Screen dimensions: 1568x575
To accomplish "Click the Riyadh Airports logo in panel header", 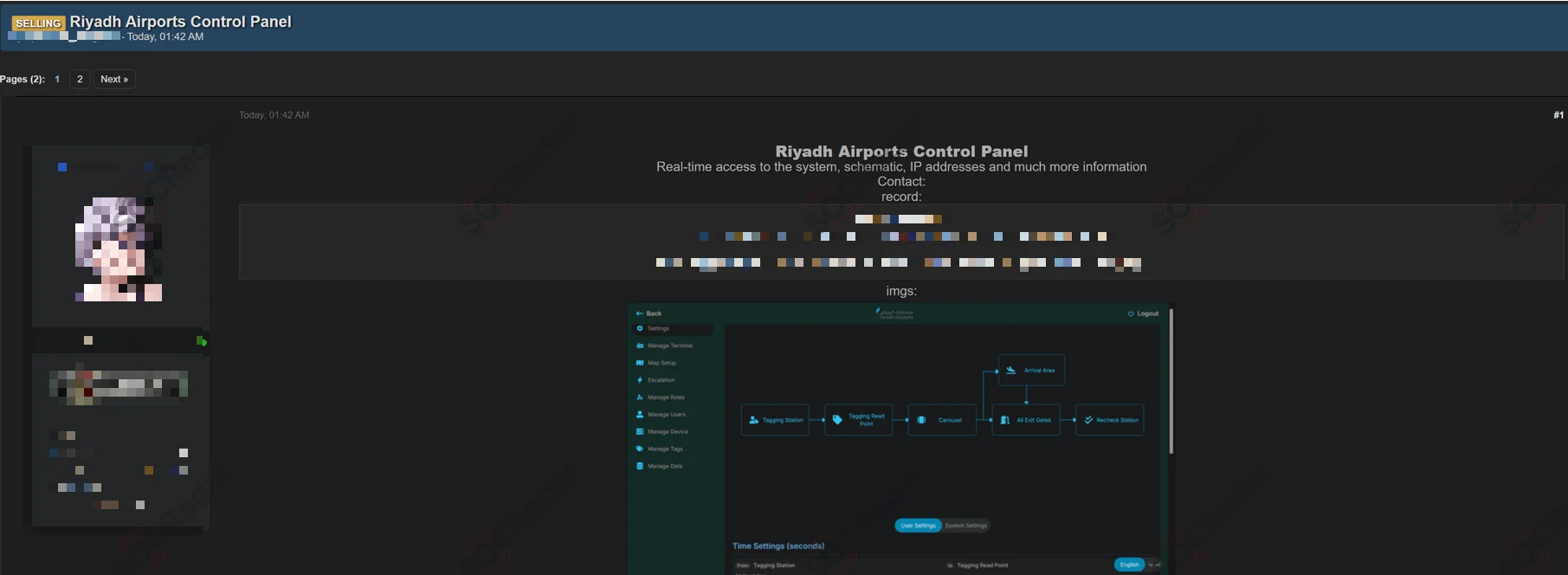I will pos(895,313).
